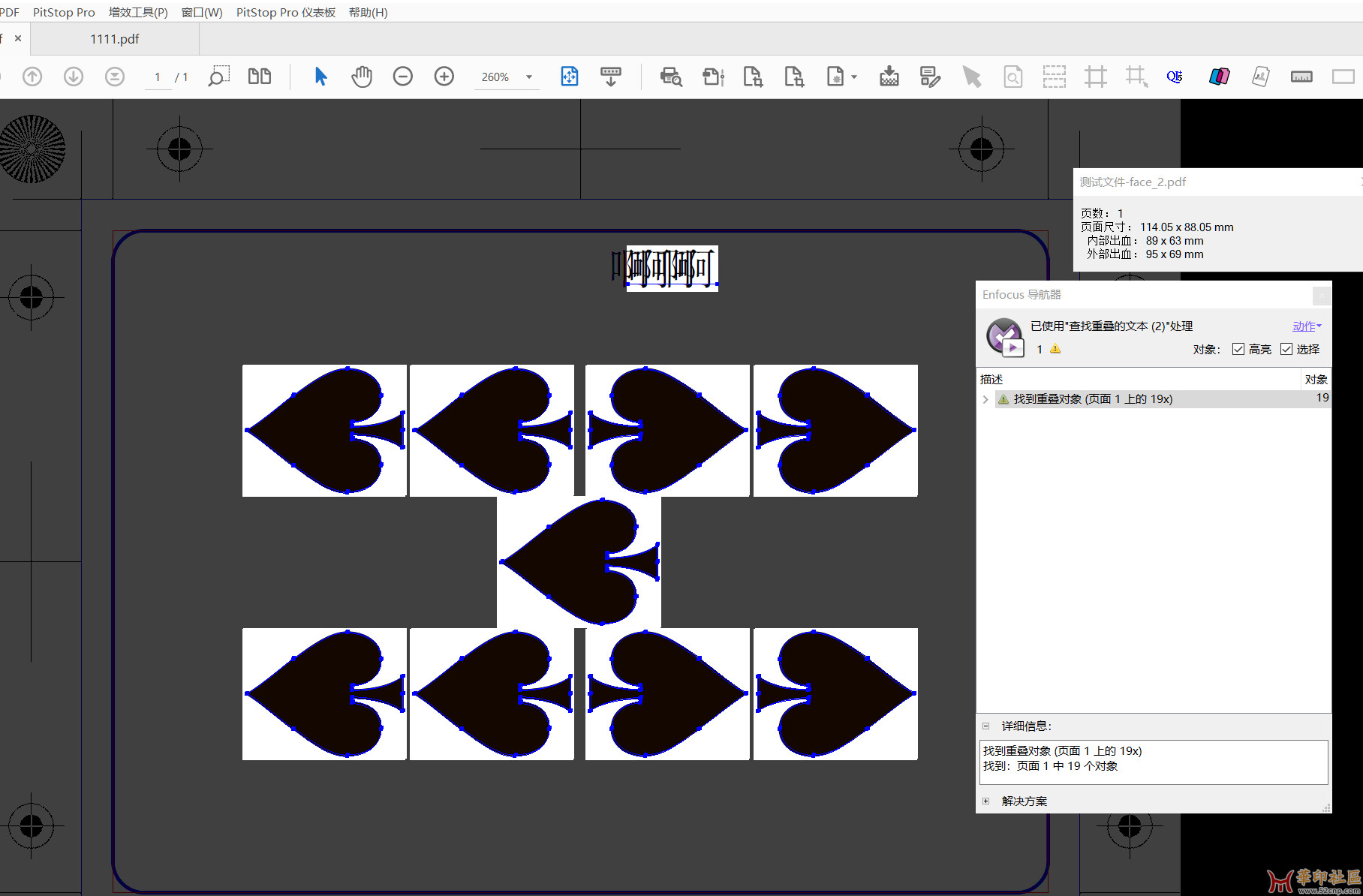Screen dimensions: 1363x896
Task: Click the details text 找到: 页面 1 中 19 个对象
Action: tap(1050, 766)
